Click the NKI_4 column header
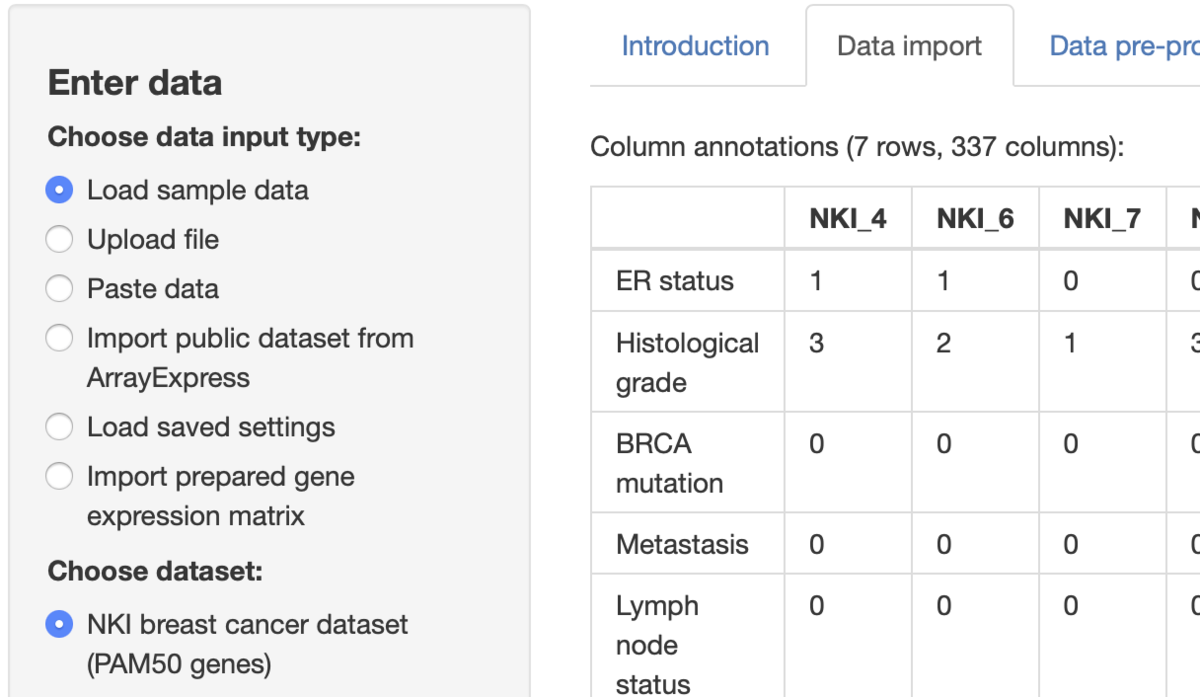Image resolution: width=1200 pixels, height=697 pixels. point(848,218)
